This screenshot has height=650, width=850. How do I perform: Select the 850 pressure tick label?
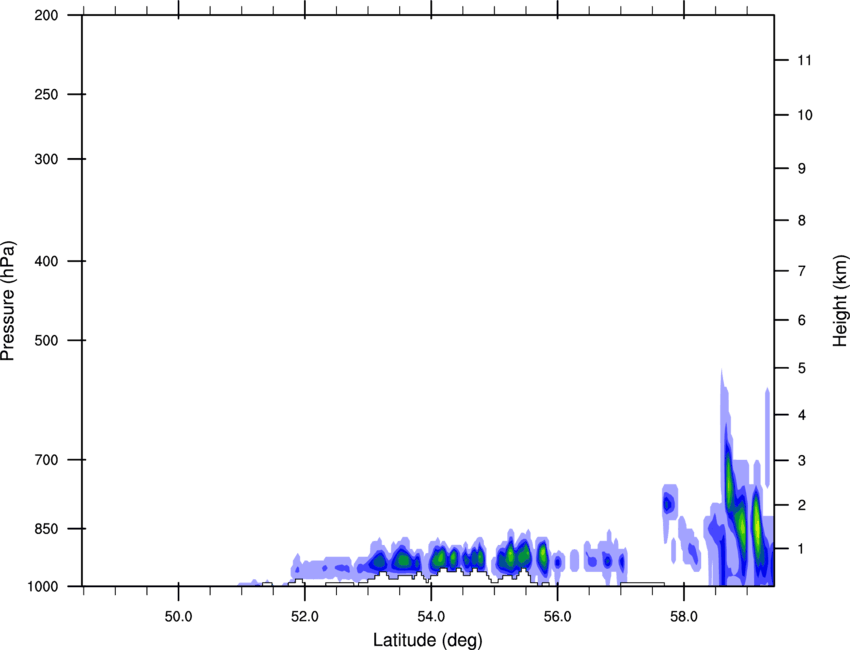(47, 529)
